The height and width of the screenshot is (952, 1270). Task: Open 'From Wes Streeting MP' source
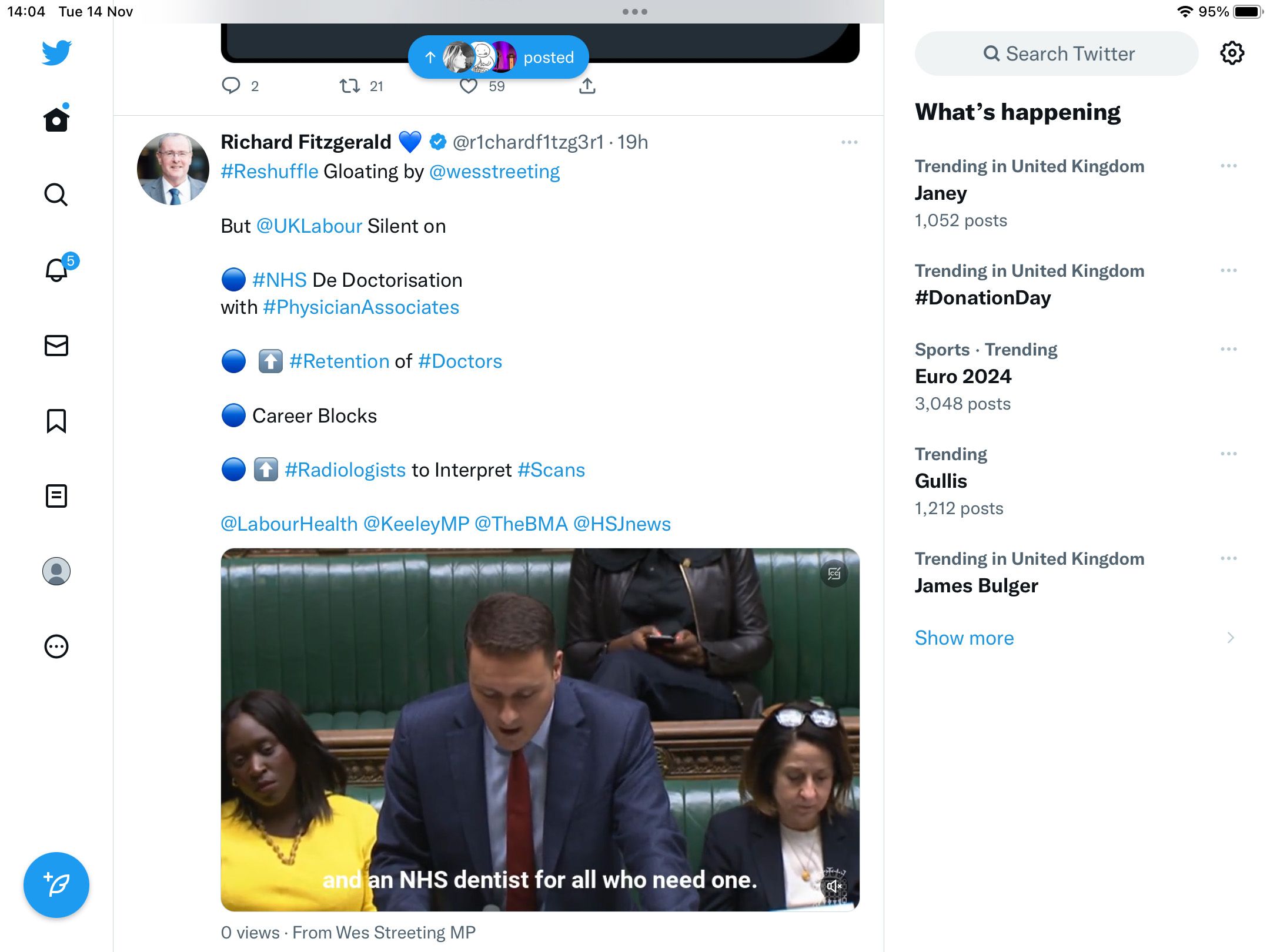(x=384, y=933)
